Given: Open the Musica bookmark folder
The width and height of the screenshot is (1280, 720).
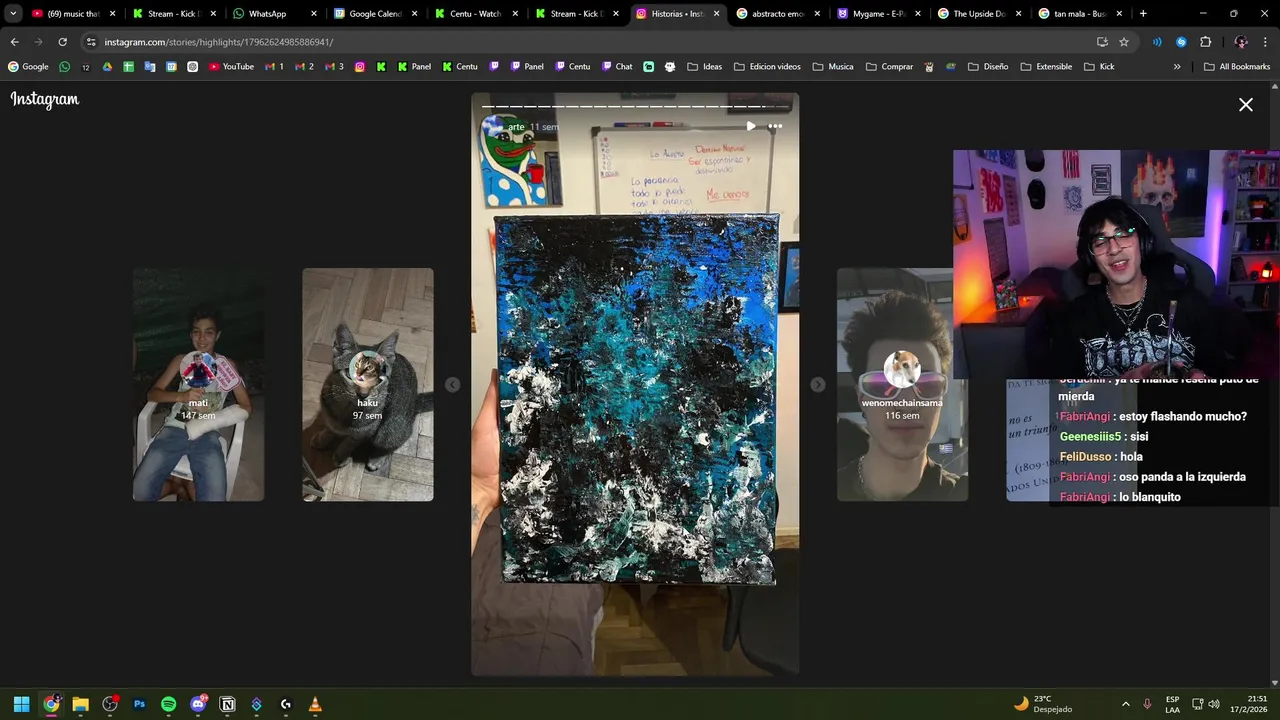Looking at the screenshot, I should click(833, 67).
